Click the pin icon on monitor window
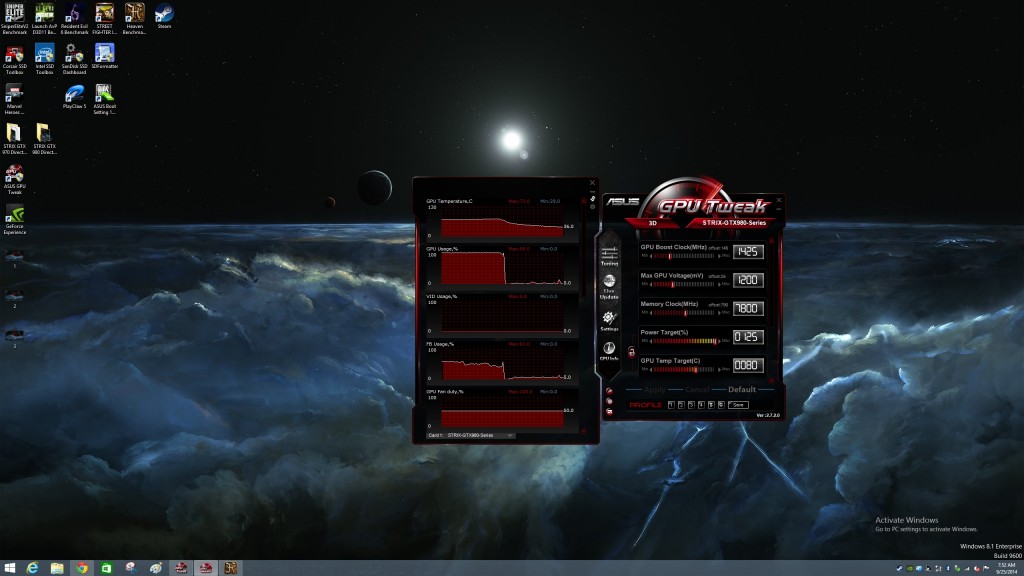The image size is (1024, 576). (x=593, y=199)
